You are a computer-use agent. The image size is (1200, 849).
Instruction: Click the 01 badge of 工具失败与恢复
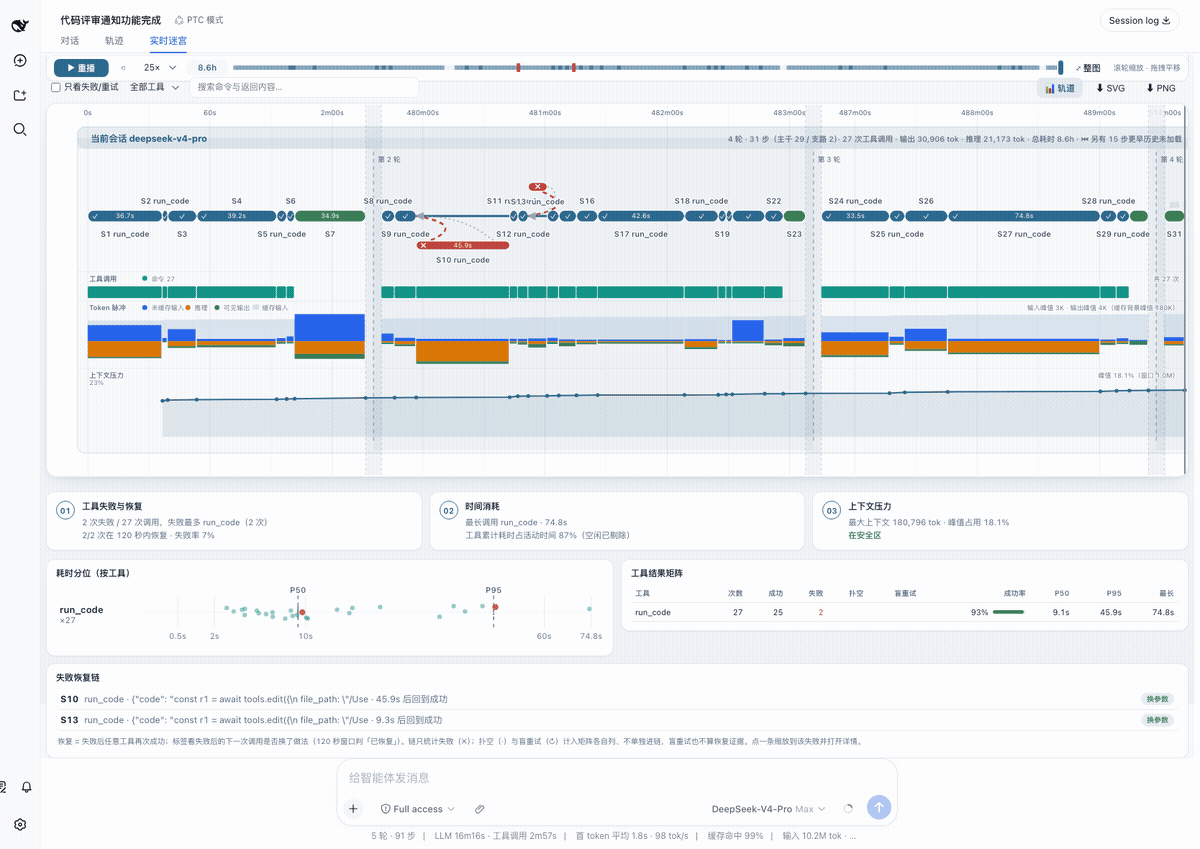tap(65, 511)
